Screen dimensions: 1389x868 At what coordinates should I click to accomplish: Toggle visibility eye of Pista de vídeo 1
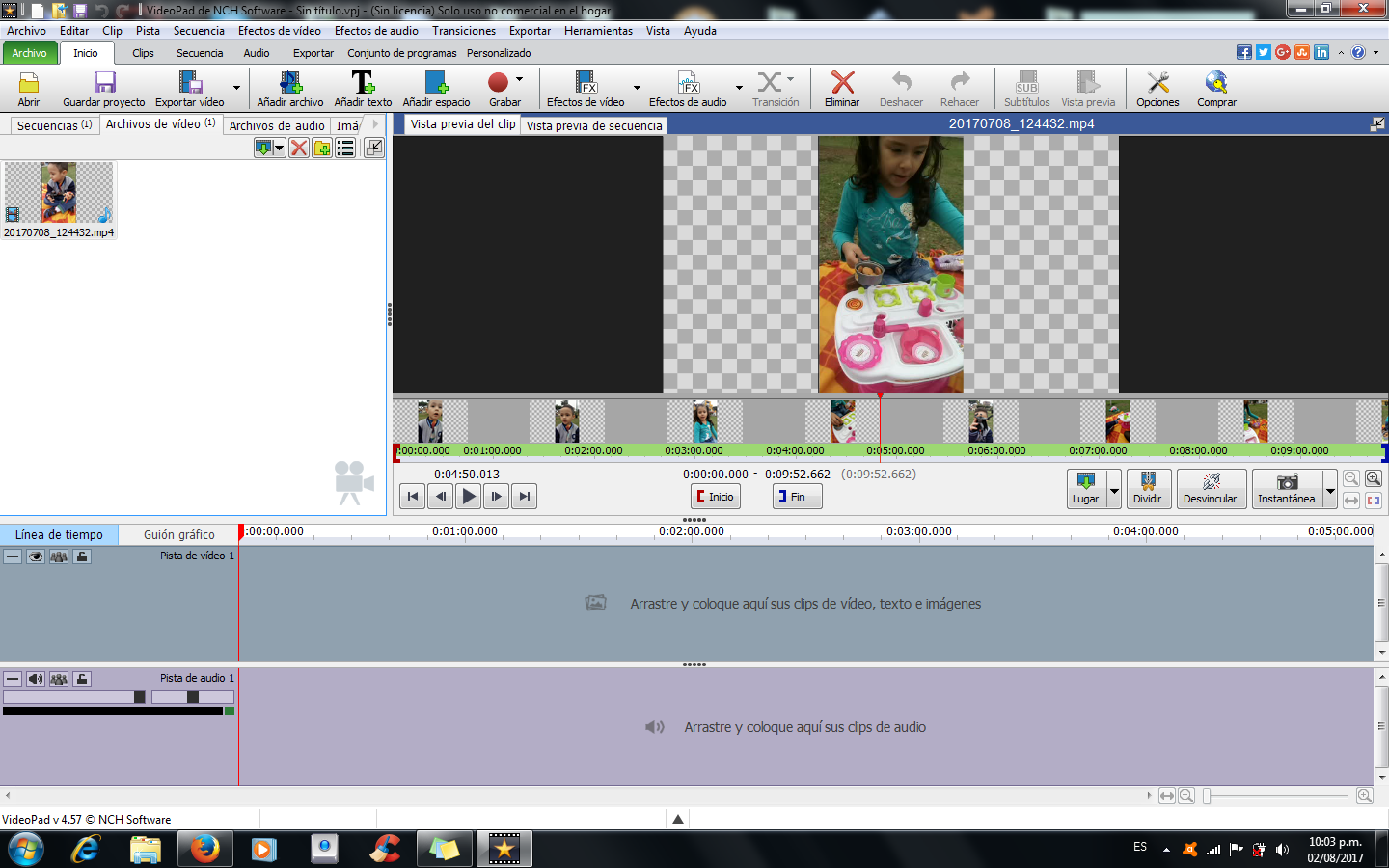pyautogui.click(x=36, y=556)
